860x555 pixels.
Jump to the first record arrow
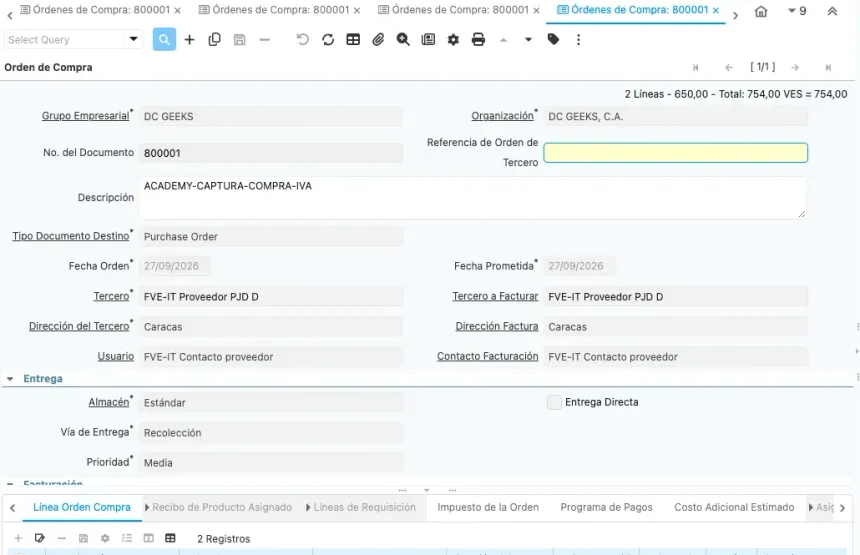pyautogui.click(x=695, y=67)
